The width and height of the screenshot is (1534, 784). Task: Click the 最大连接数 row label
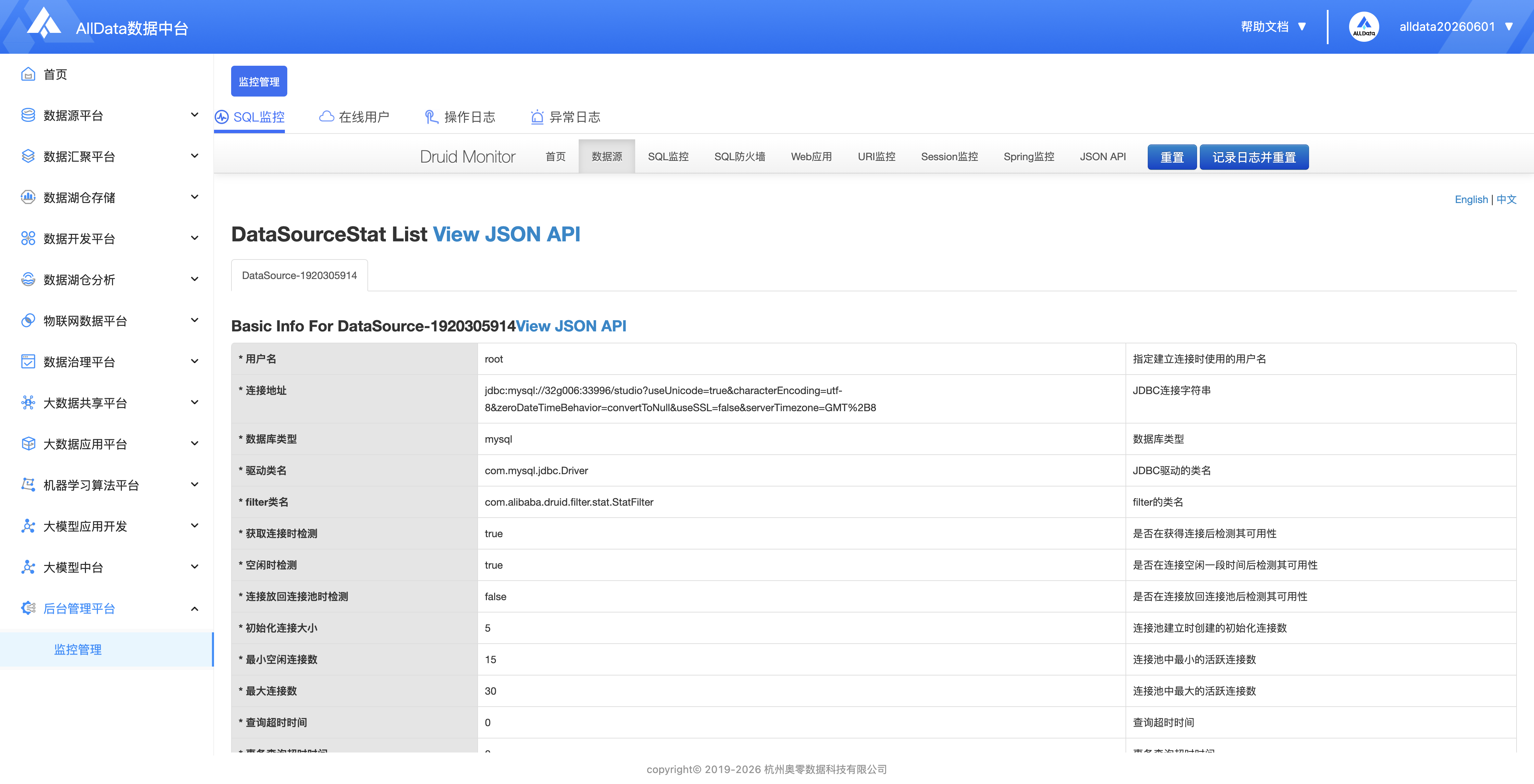tap(354, 691)
